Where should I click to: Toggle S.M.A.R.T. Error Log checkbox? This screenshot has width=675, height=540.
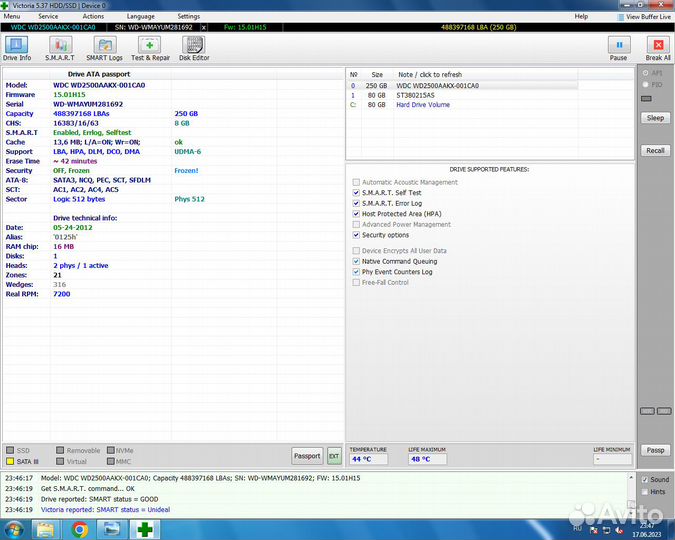356,203
